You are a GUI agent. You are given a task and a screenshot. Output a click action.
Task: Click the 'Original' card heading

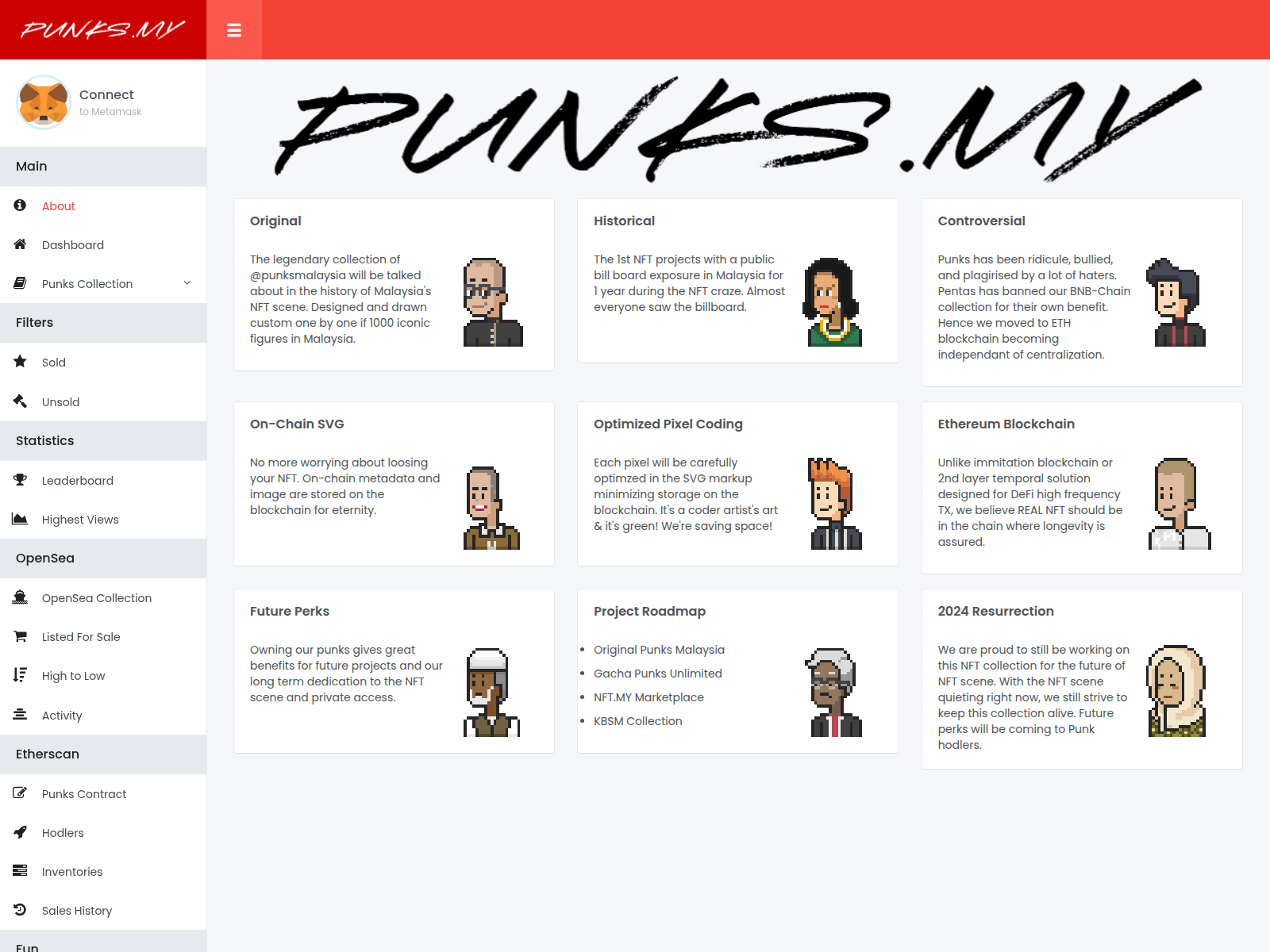275,221
